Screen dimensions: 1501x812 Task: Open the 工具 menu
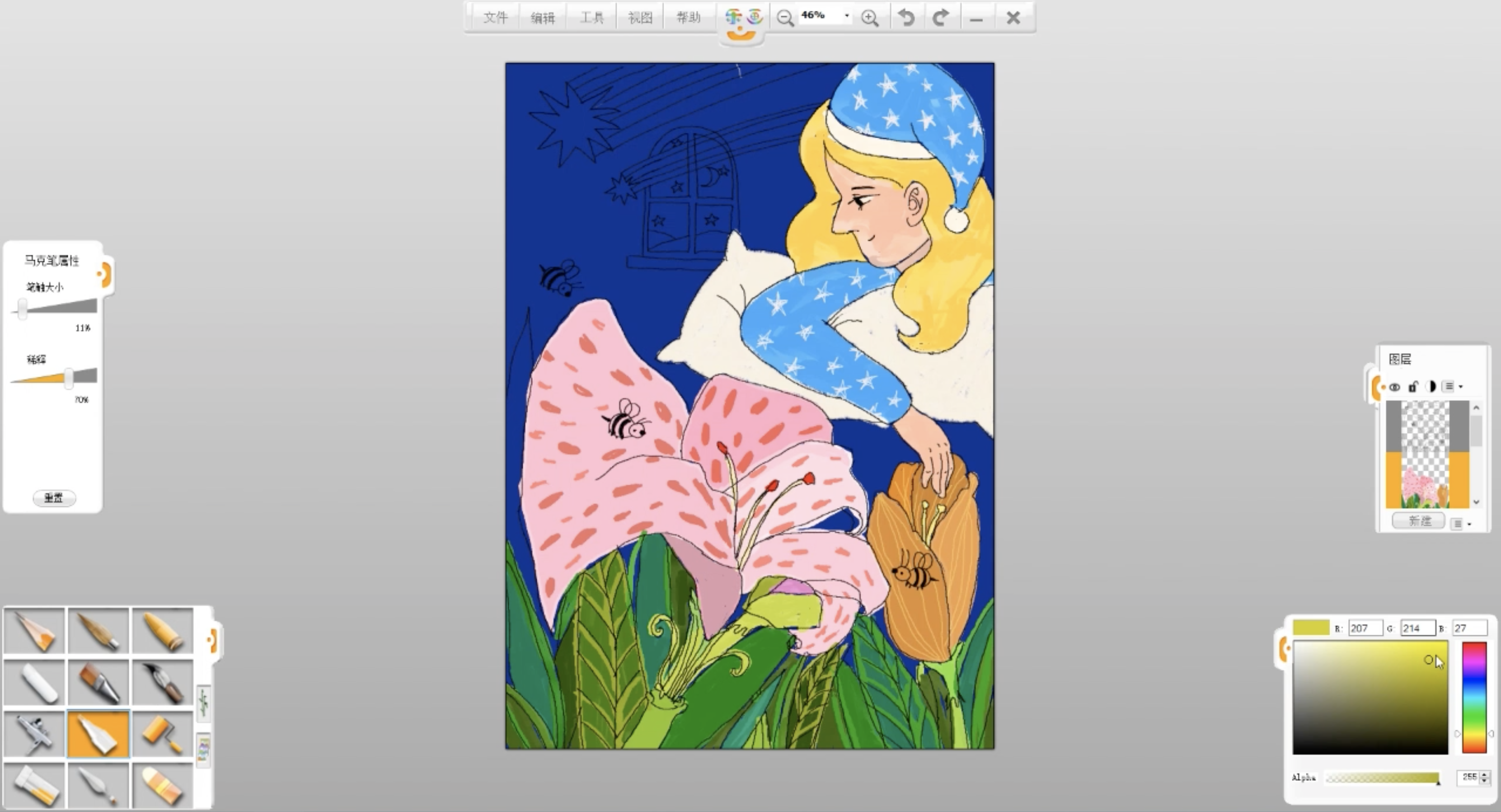point(592,18)
